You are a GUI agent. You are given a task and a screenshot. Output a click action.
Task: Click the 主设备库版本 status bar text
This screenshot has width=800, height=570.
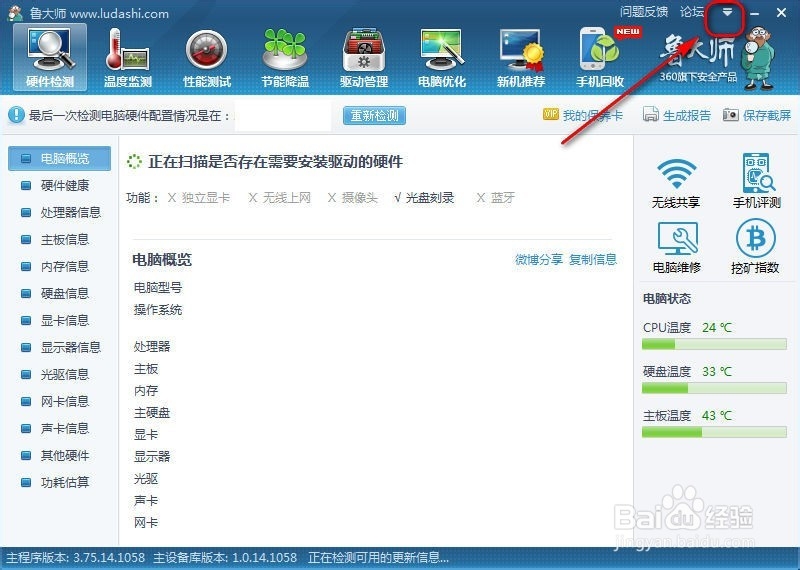pos(225,558)
